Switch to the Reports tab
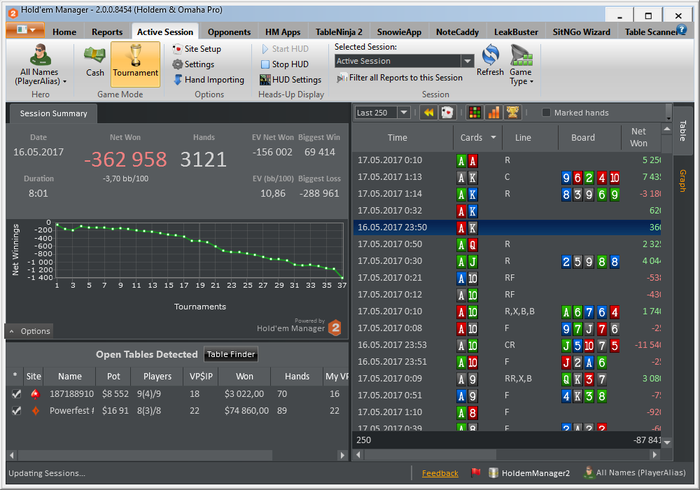This screenshot has width=700, height=490. pos(107,32)
